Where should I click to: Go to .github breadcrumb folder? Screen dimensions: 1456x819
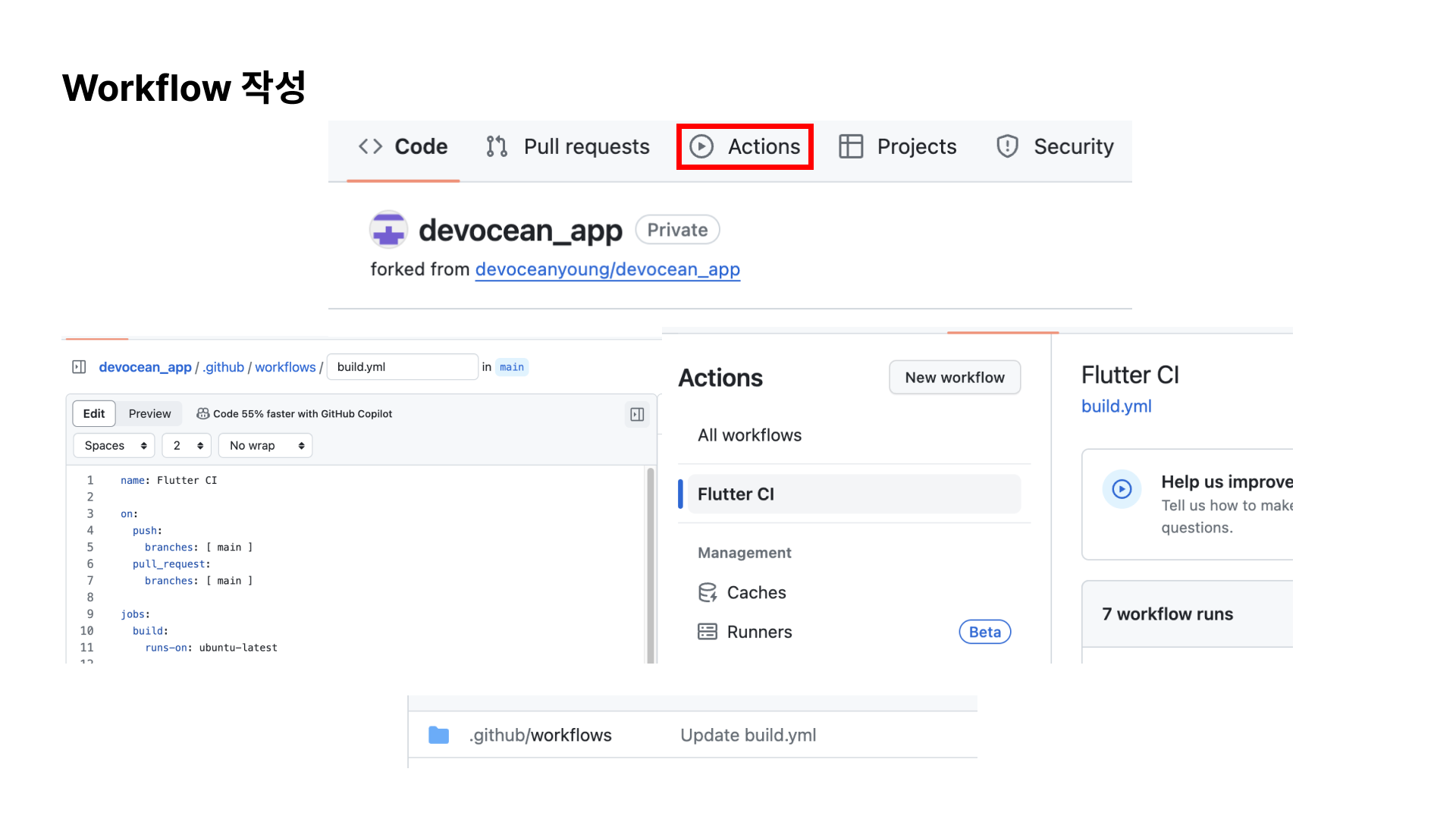point(224,367)
